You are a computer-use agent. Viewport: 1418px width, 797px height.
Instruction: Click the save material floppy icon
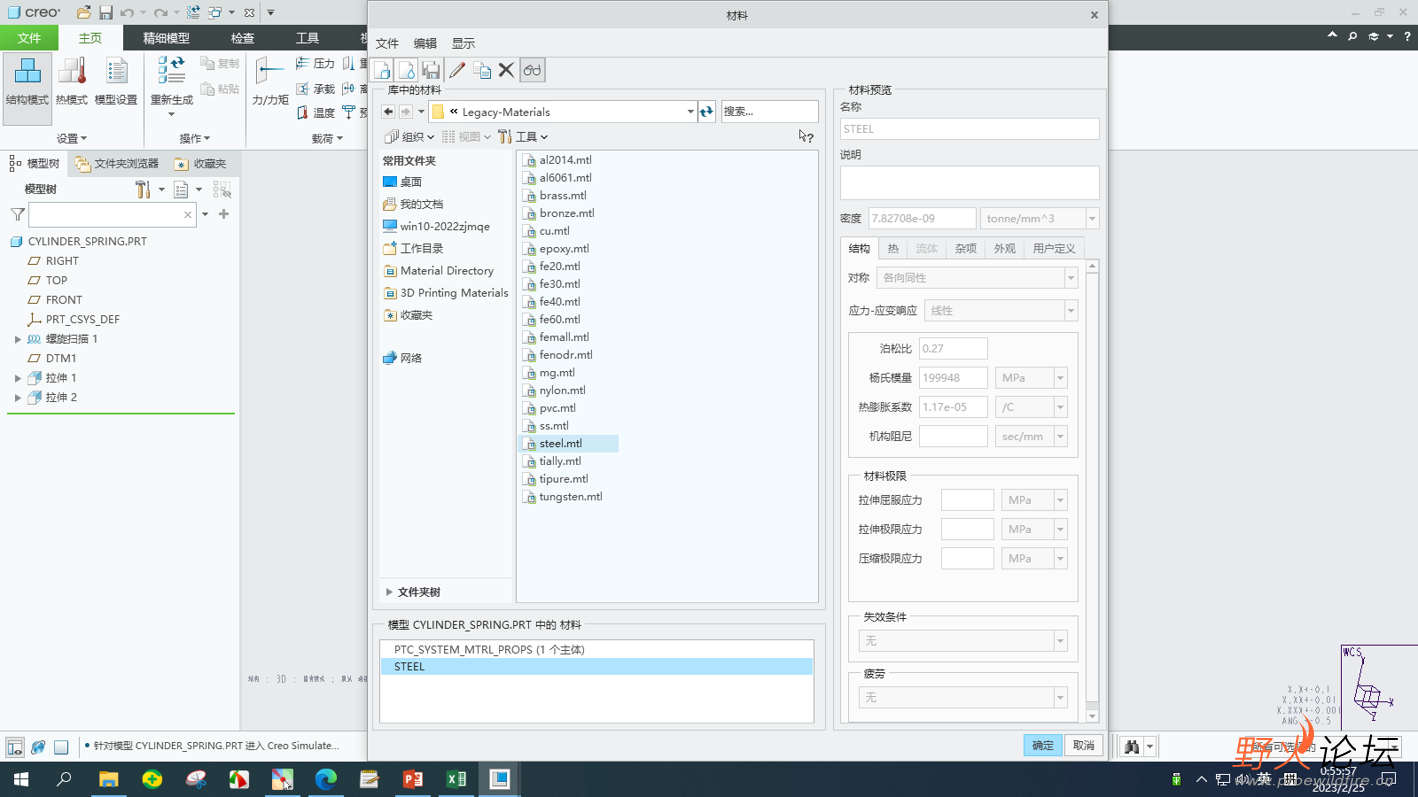click(x=431, y=70)
